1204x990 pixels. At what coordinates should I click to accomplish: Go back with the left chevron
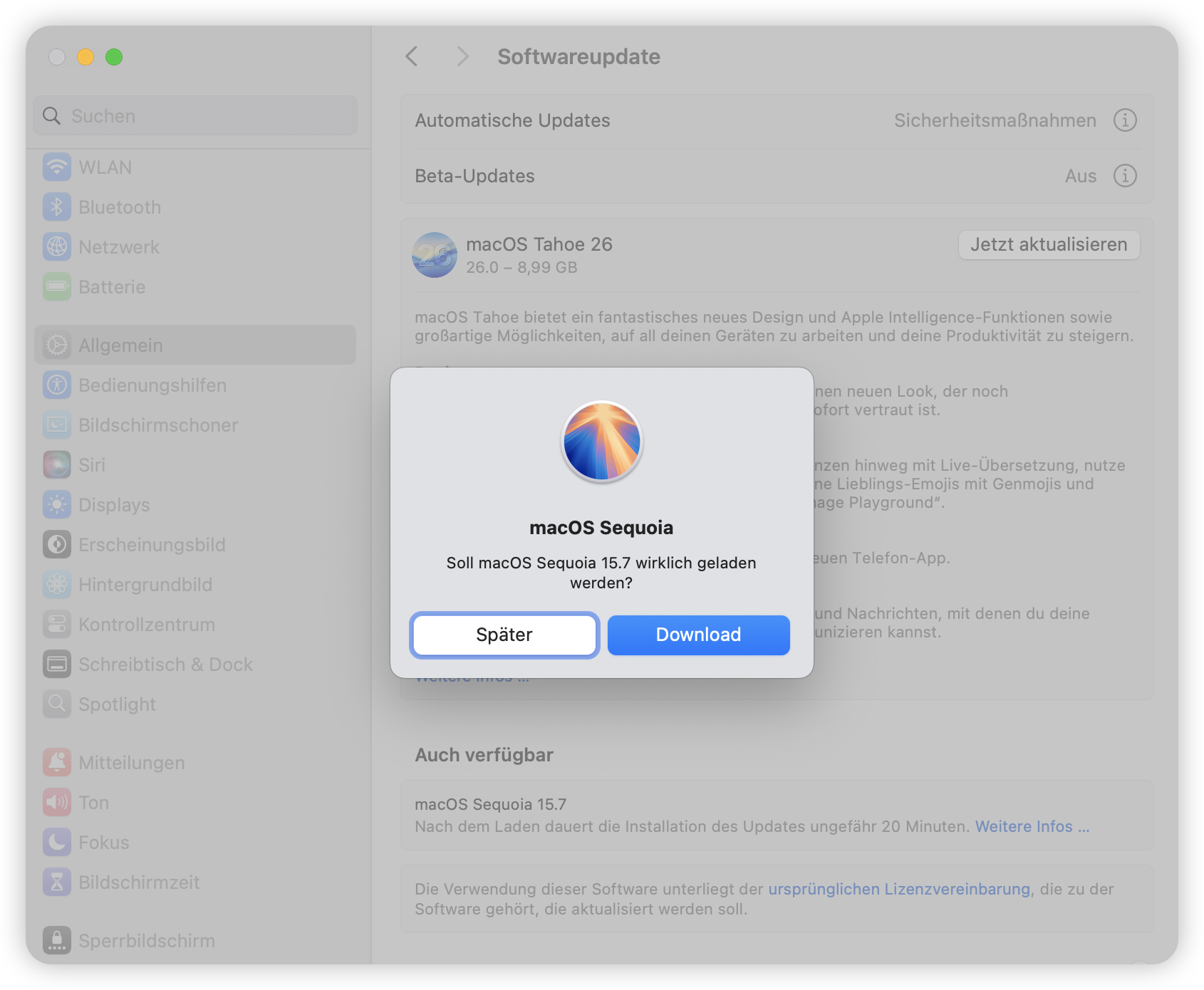pyautogui.click(x=412, y=56)
